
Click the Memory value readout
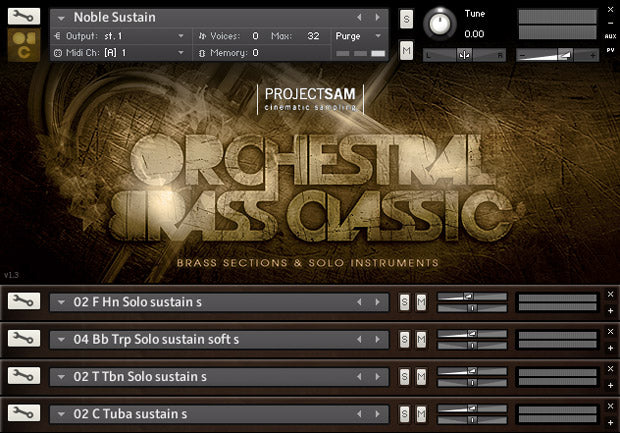(x=255, y=53)
